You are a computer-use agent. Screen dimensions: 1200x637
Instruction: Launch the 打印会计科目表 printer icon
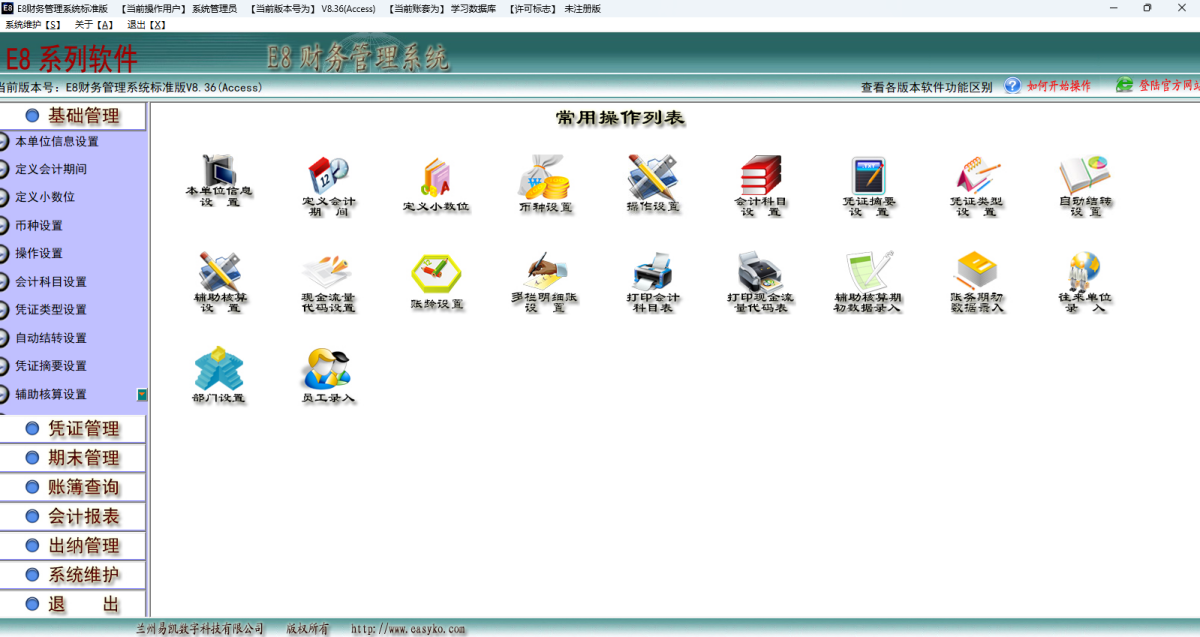[653, 271]
